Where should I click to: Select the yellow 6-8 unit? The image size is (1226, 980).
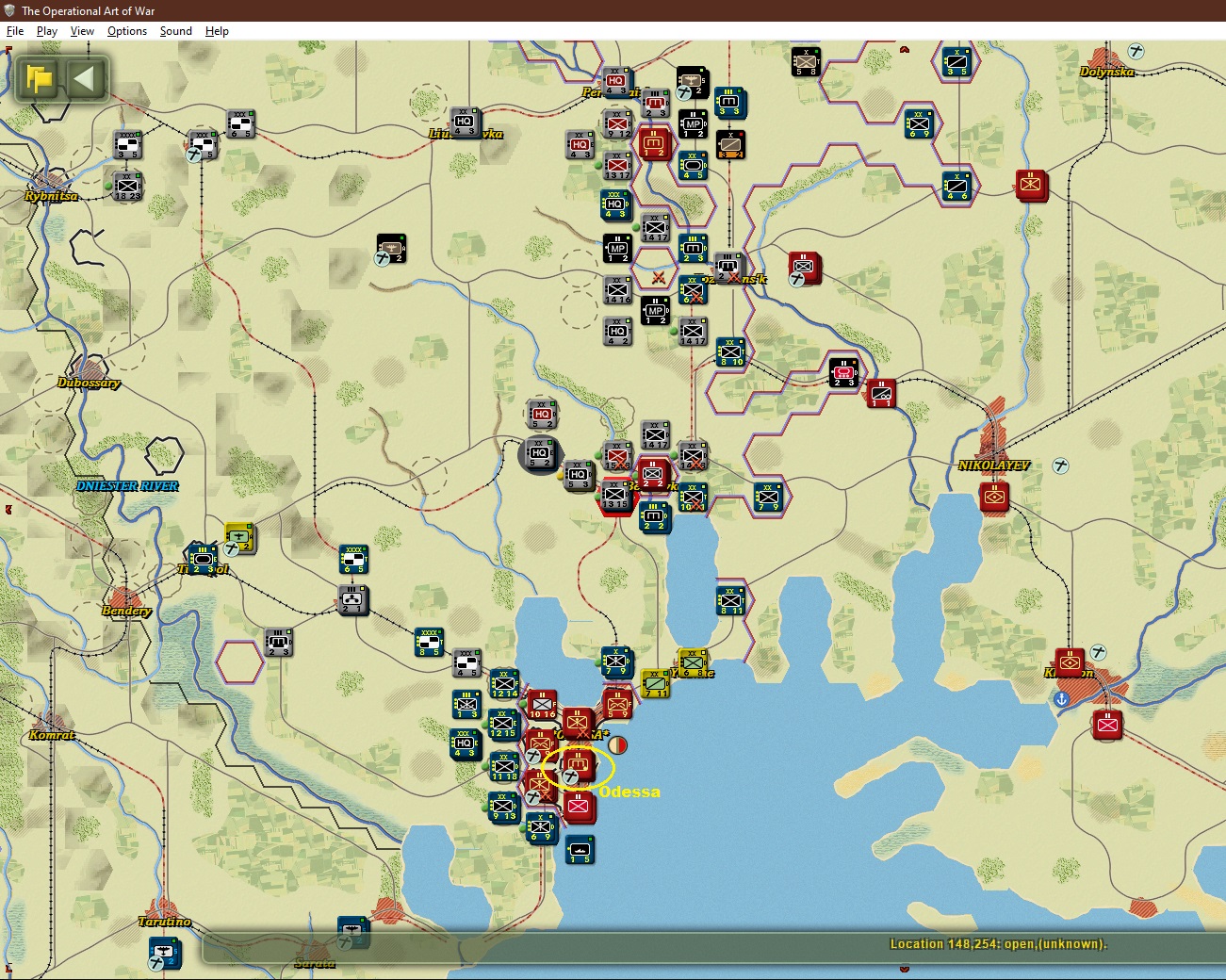point(693,662)
